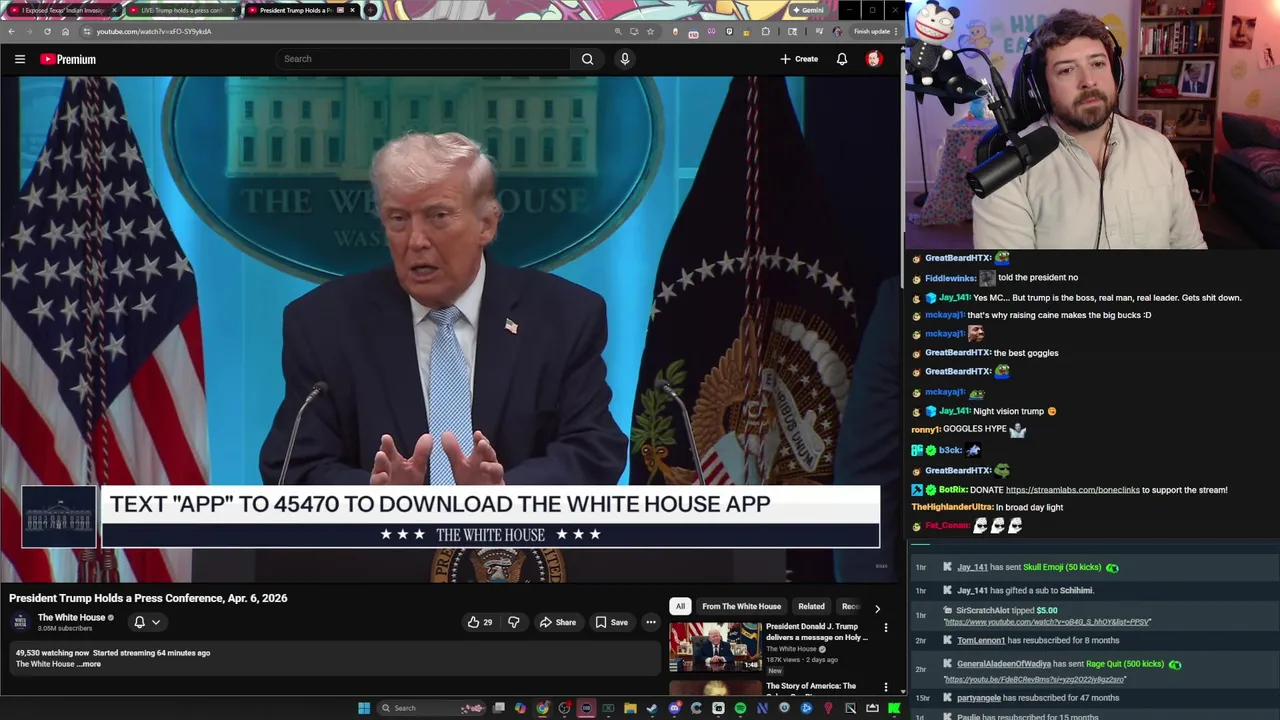This screenshot has height=720, width=1280.
Task: Open File Explorer from the taskbar
Action: (630, 708)
